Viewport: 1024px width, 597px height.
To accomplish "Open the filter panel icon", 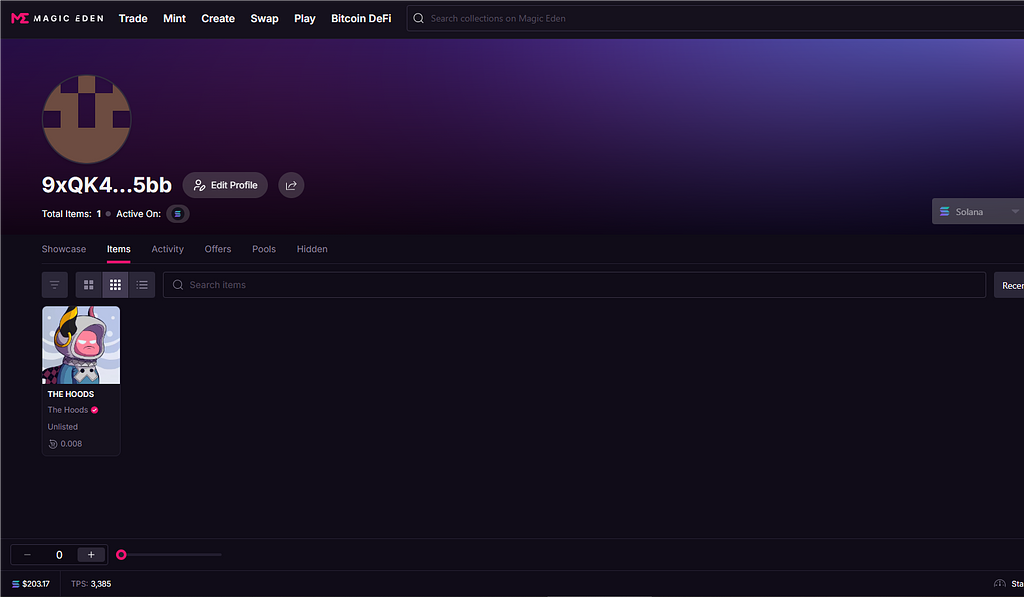I will 55,285.
